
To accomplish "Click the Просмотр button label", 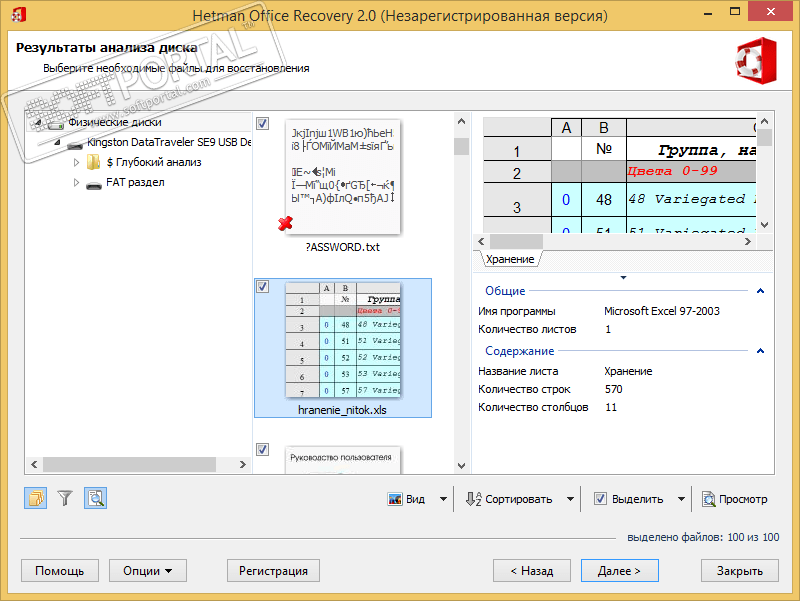I will click(743, 499).
